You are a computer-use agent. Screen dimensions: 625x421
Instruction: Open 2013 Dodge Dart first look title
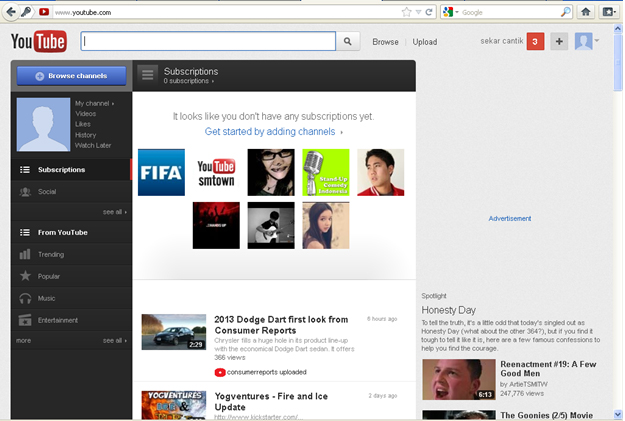click(281, 325)
